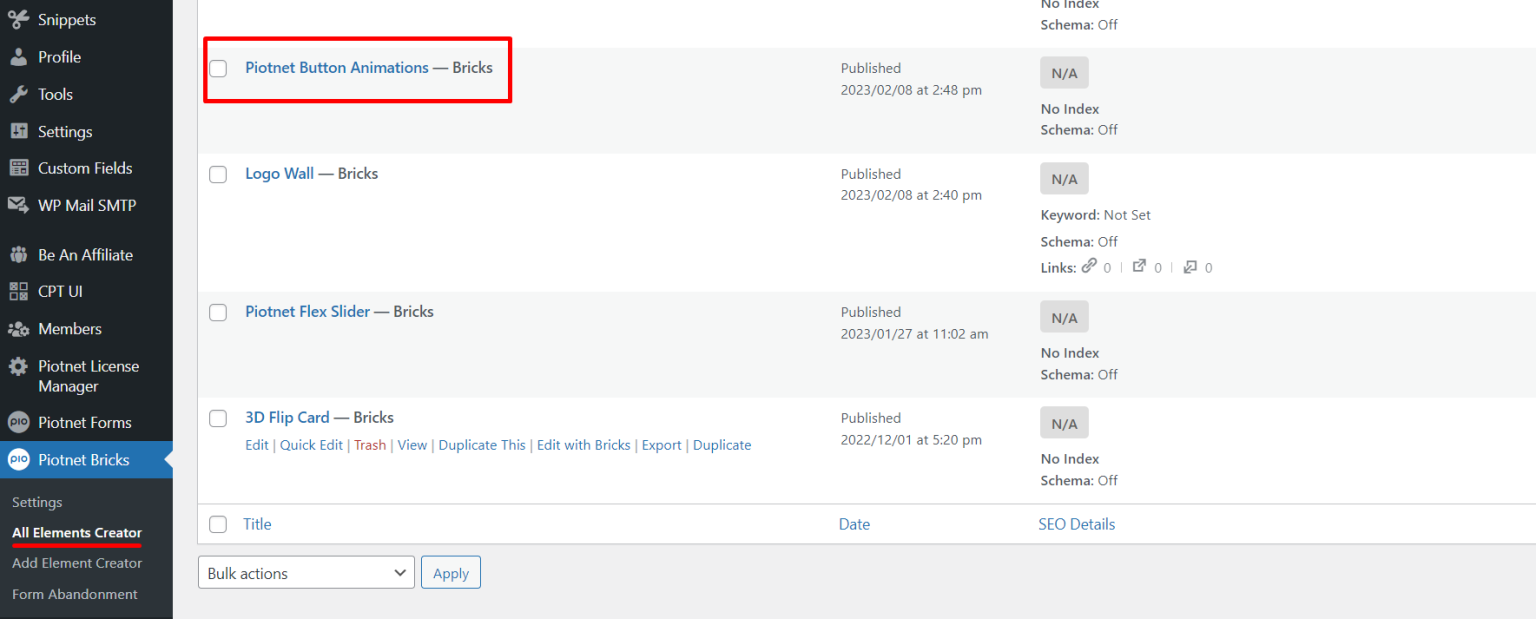Tick the 3D Flip Card checkbox
Screen dimensions: 1536x619
(218, 418)
